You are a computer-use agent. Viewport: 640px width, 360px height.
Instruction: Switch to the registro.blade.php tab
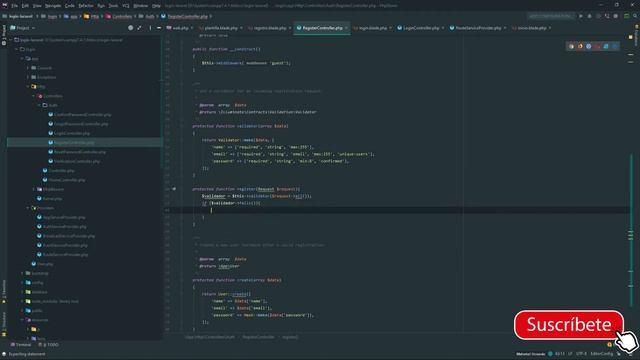coord(270,28)
